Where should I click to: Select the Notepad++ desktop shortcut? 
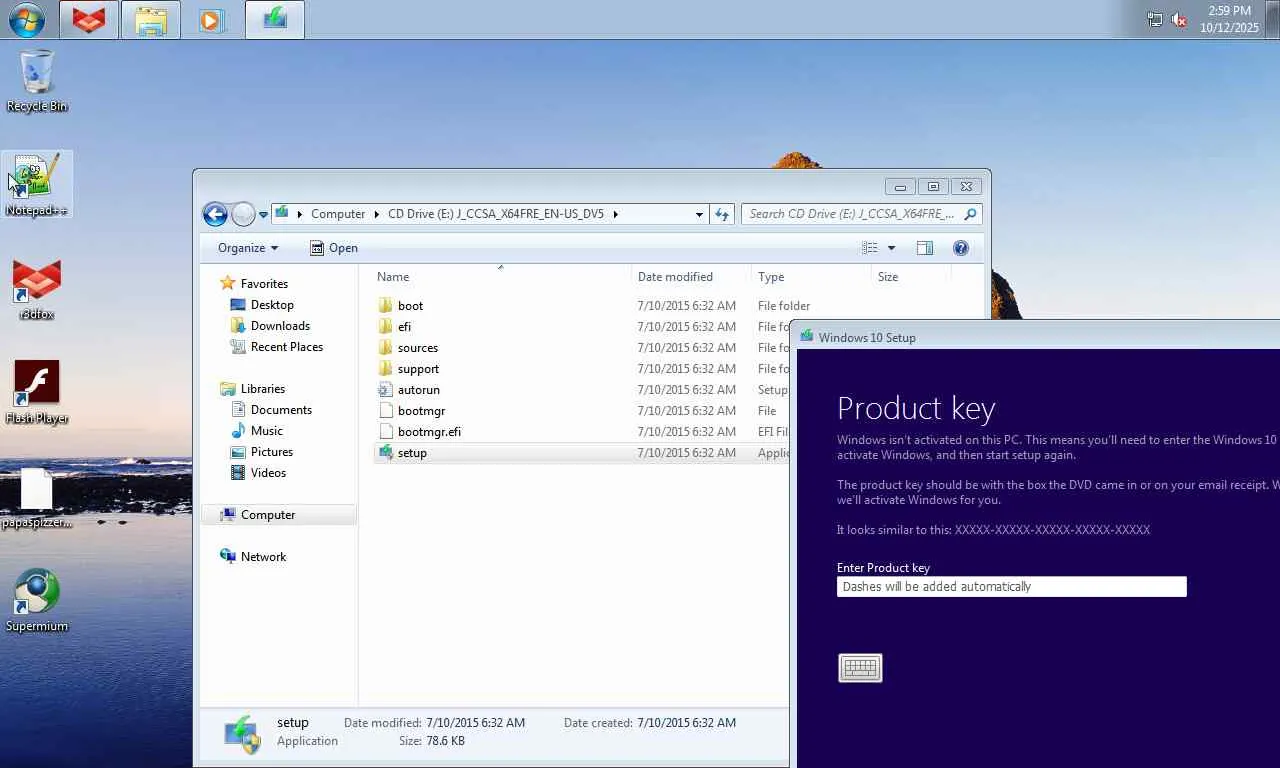click(x=37, y=185)
